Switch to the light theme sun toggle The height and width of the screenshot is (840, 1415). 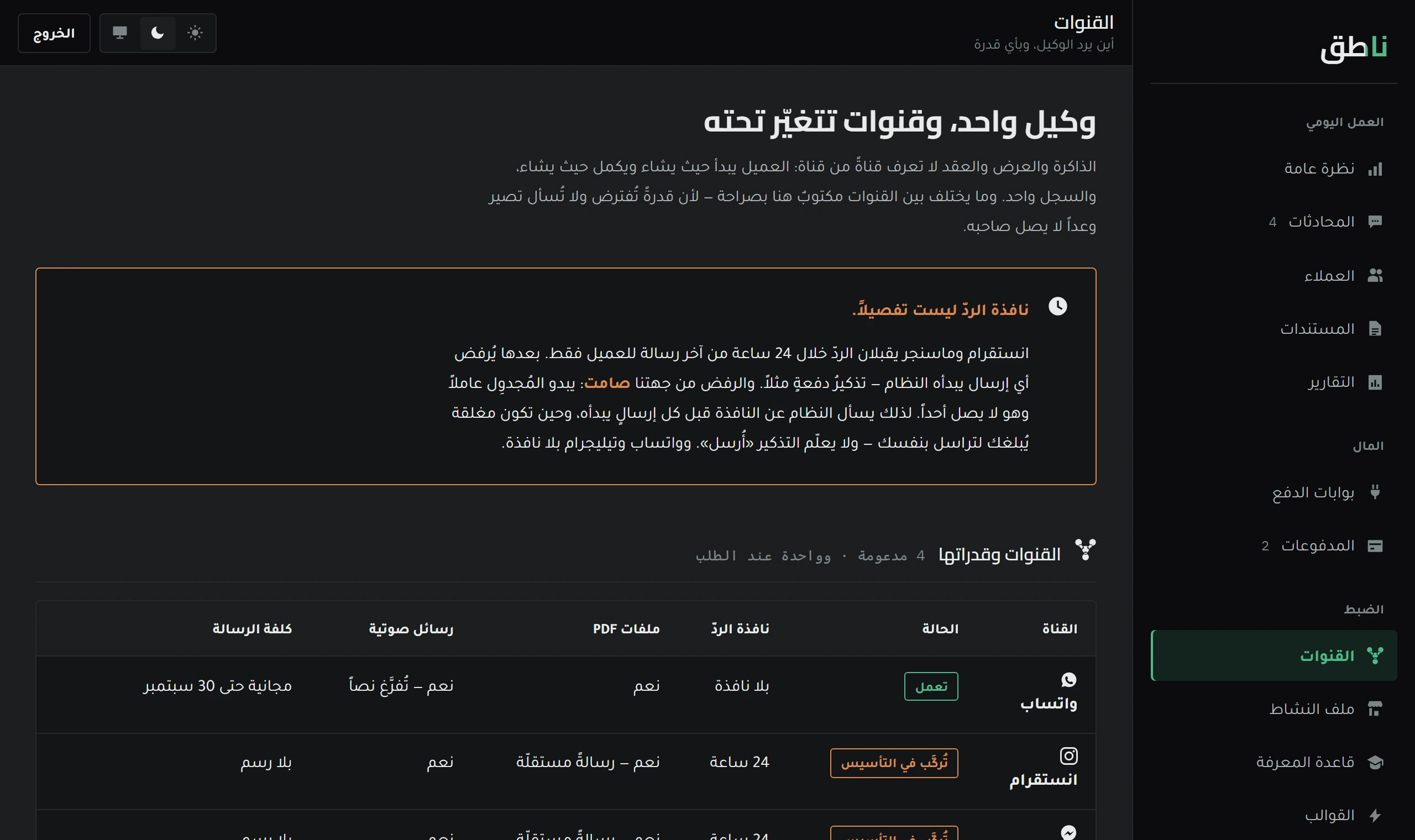click(195, 33)
